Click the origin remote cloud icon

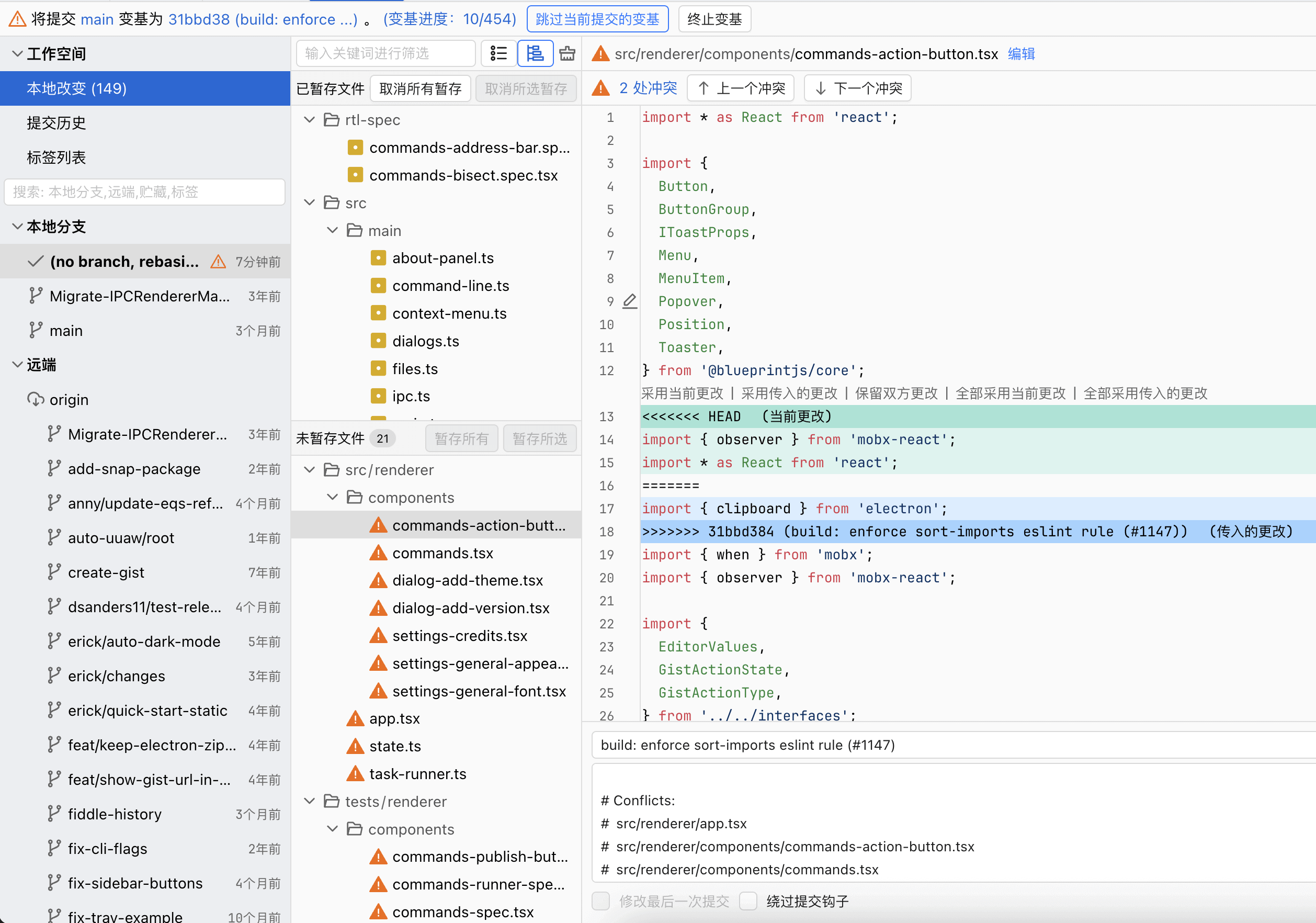tap(36, 399)
